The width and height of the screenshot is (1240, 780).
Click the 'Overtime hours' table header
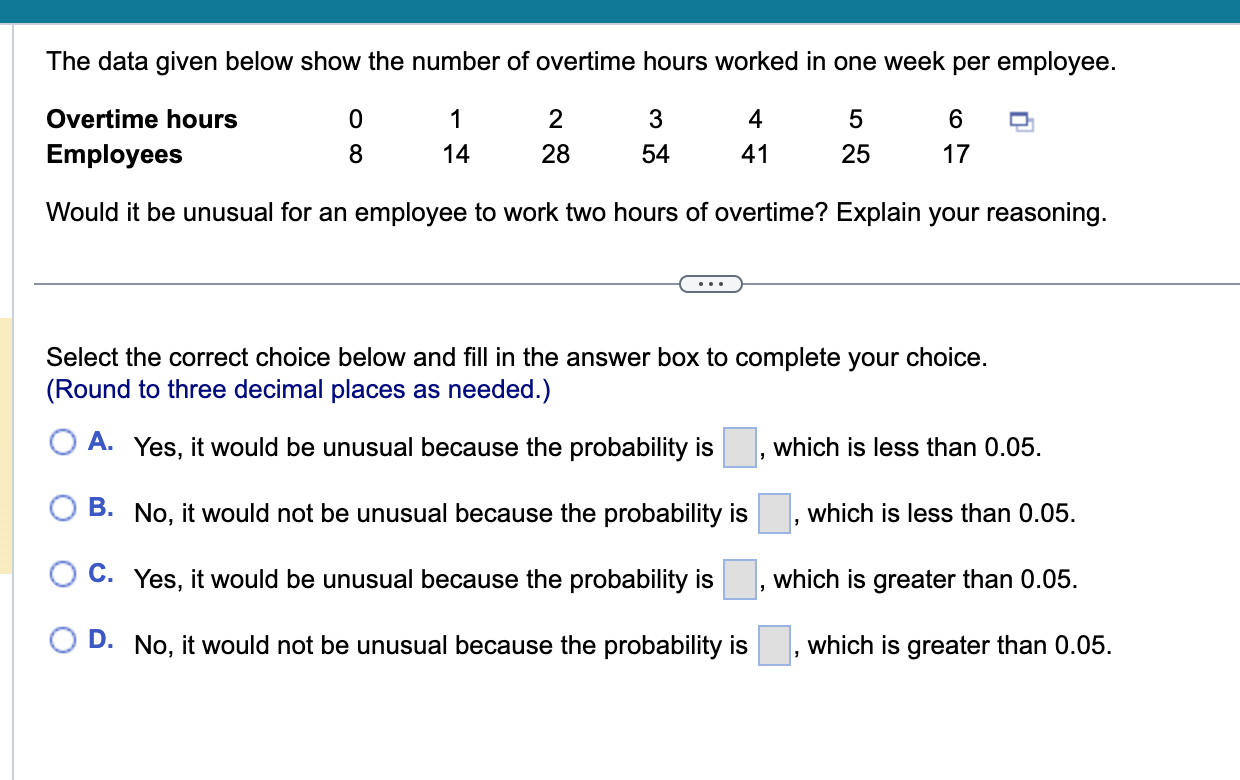[141, 119]
